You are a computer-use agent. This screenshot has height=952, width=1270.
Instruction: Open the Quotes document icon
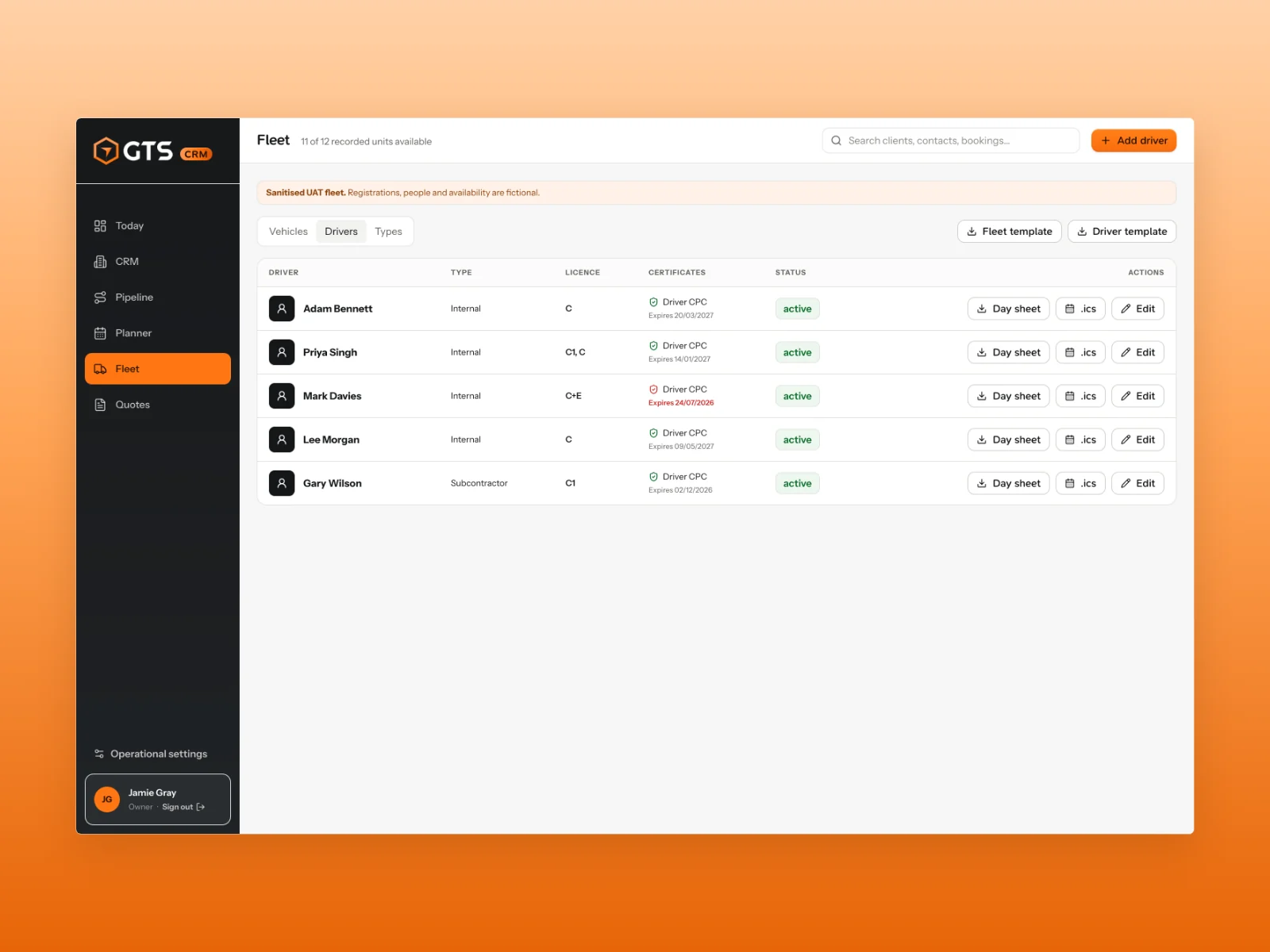click(100, 405)
